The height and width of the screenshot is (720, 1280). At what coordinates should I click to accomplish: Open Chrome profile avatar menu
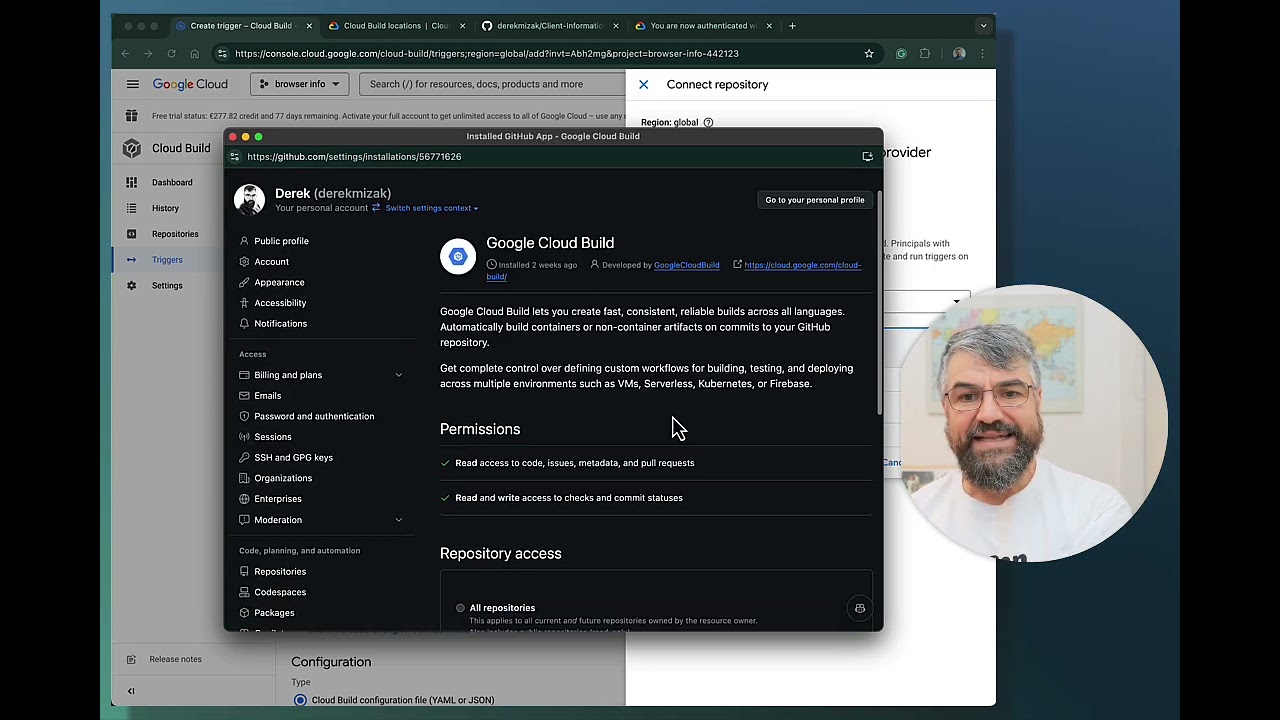(959, 54)
